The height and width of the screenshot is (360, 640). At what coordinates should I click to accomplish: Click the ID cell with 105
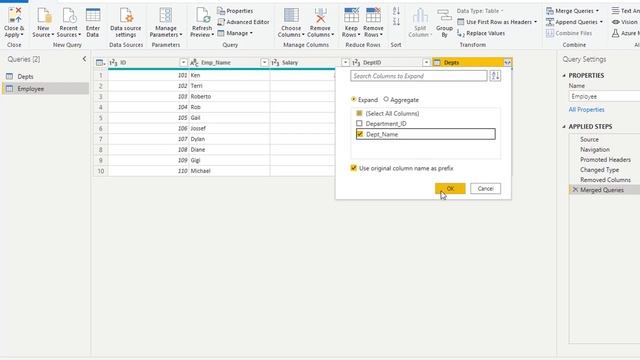click(148, 118)
